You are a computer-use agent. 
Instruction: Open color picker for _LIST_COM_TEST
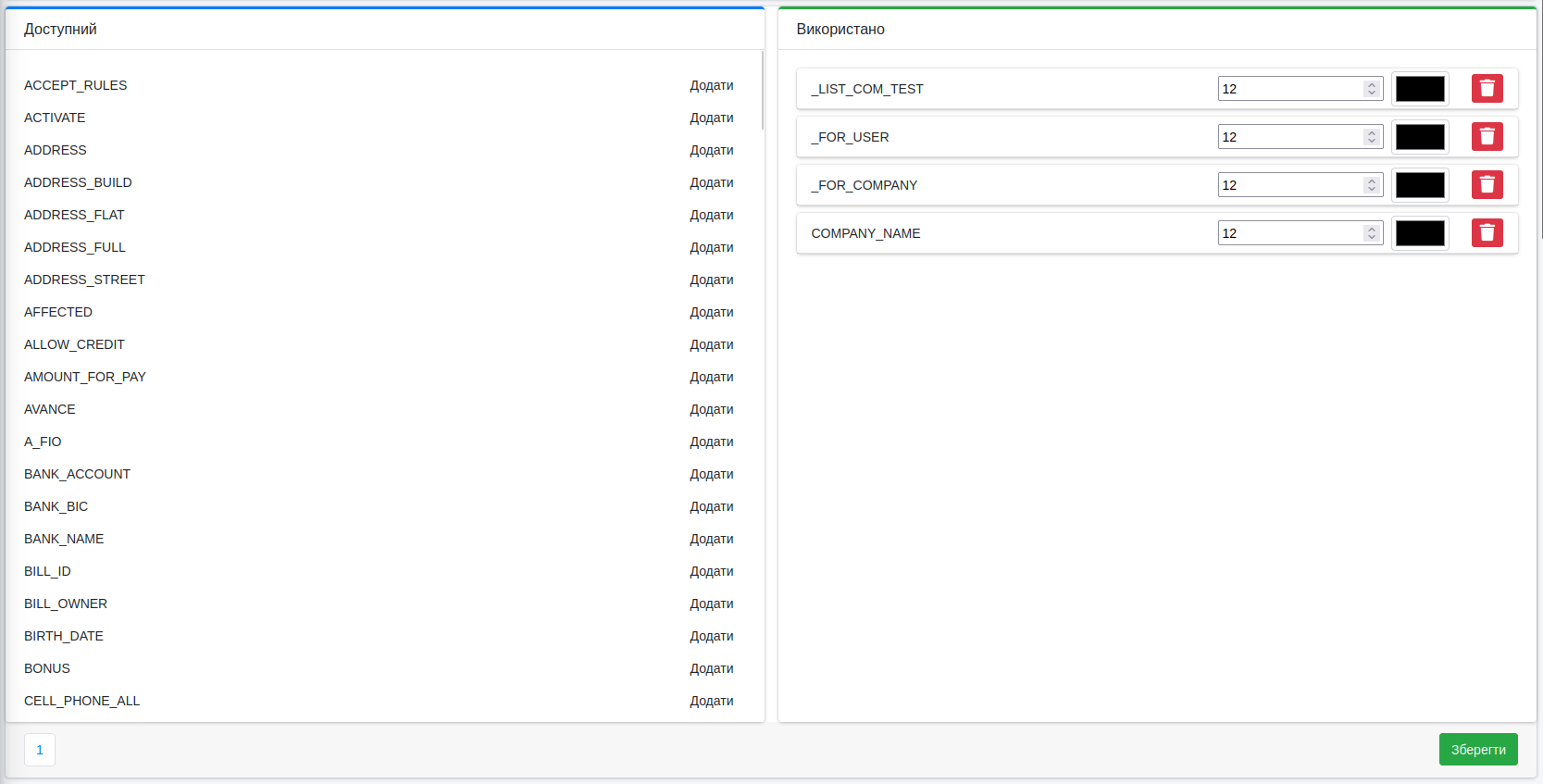pos(1419,89)
